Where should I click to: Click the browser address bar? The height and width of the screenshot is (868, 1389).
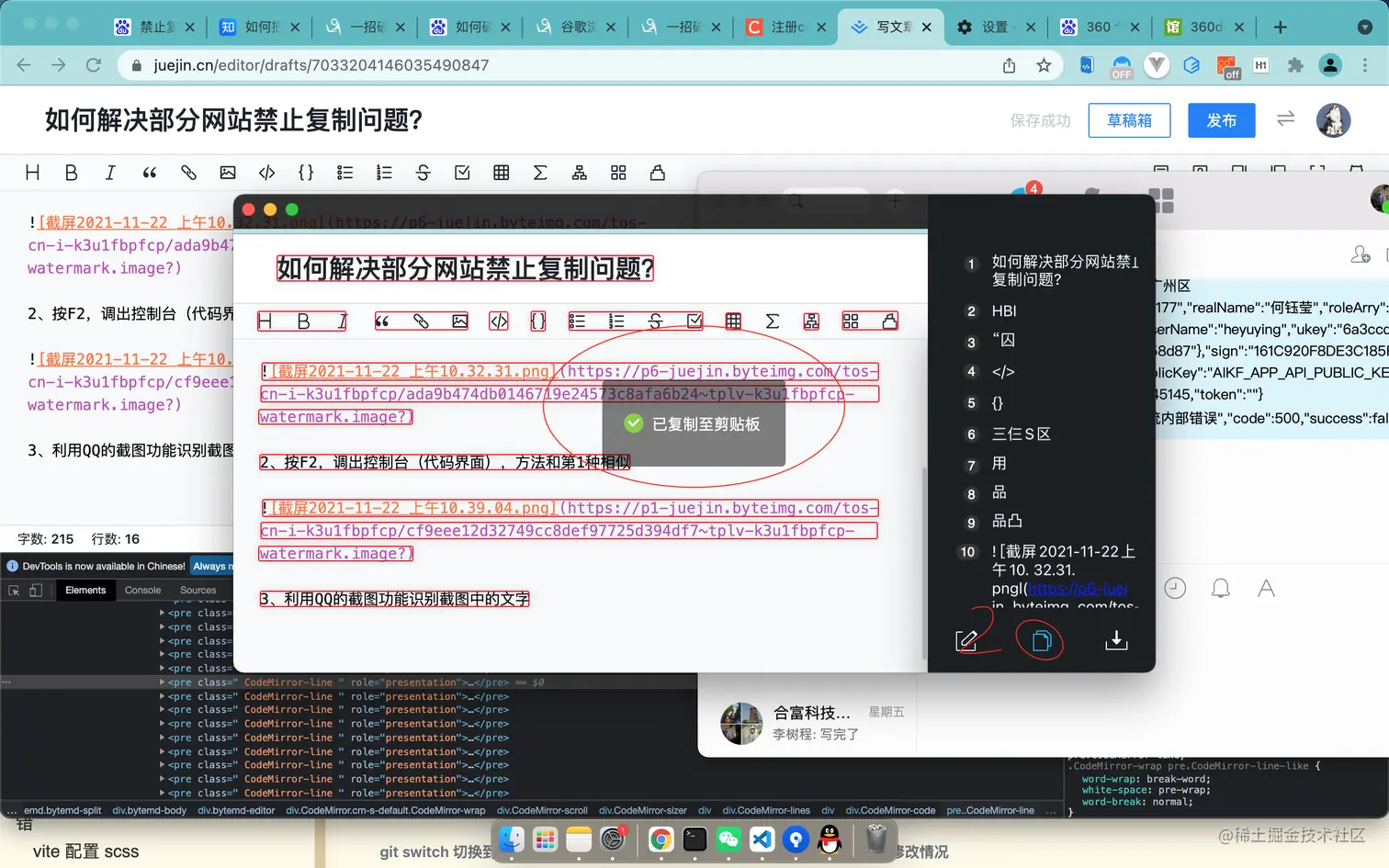tap(367, 65)
